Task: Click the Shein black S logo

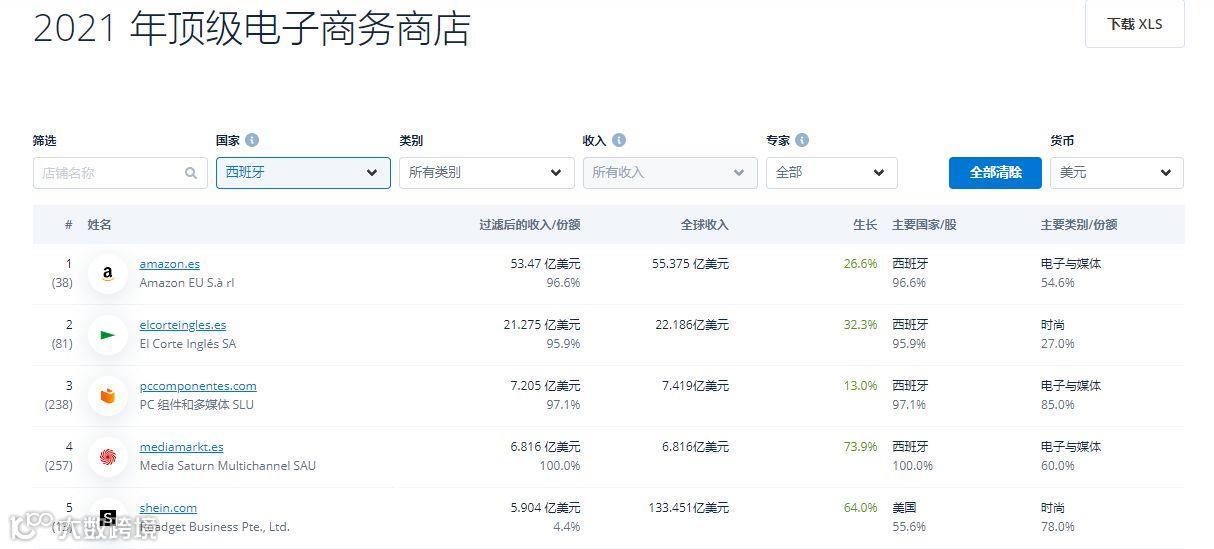Action: [108, 518]
